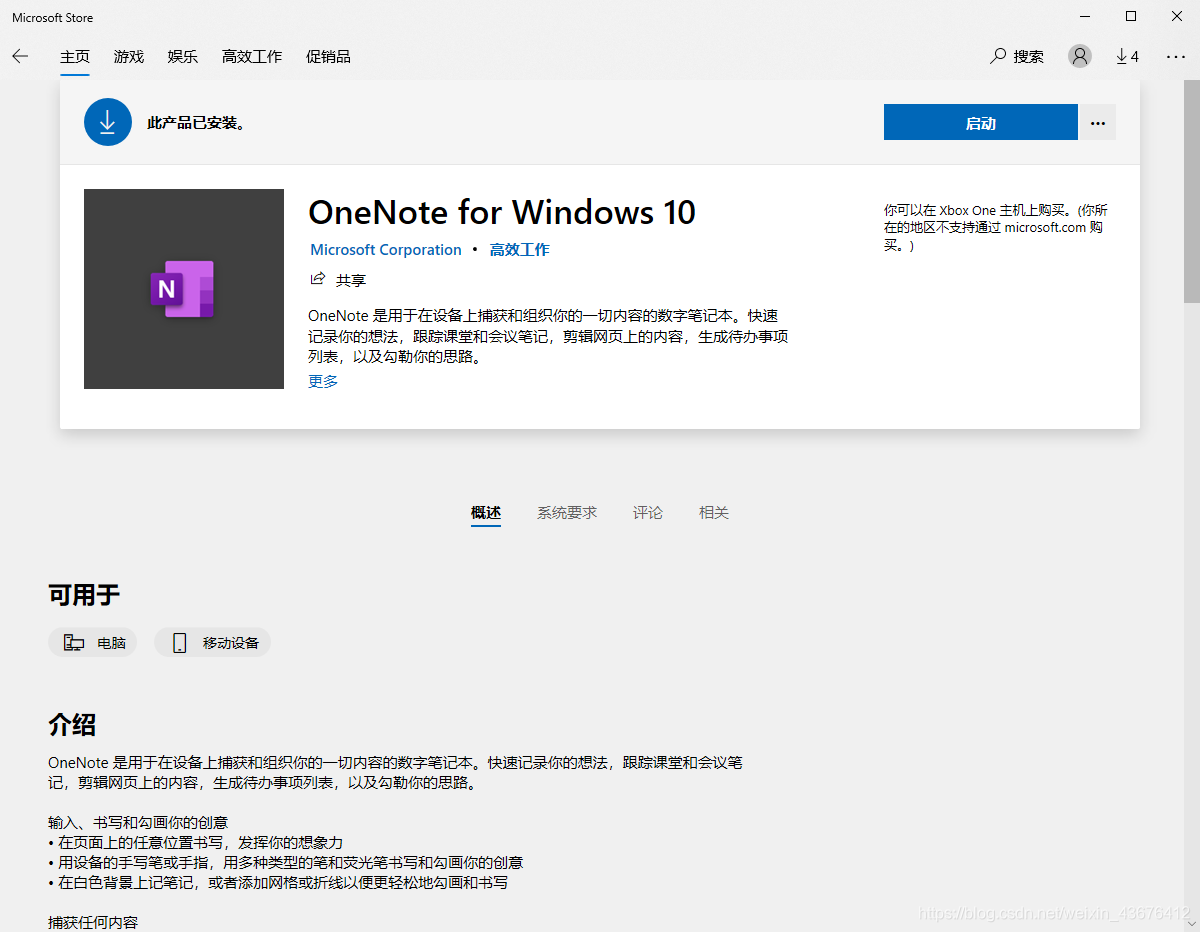Screen dimensions: 1200x932
Task: Click the 捕获任何内容 line
Action: pos(93,922)
